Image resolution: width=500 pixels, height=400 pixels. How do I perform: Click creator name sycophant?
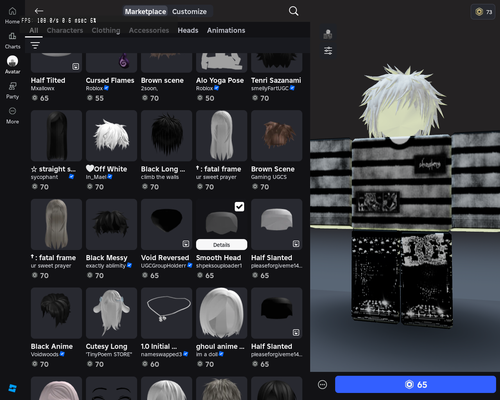(44, 177)
